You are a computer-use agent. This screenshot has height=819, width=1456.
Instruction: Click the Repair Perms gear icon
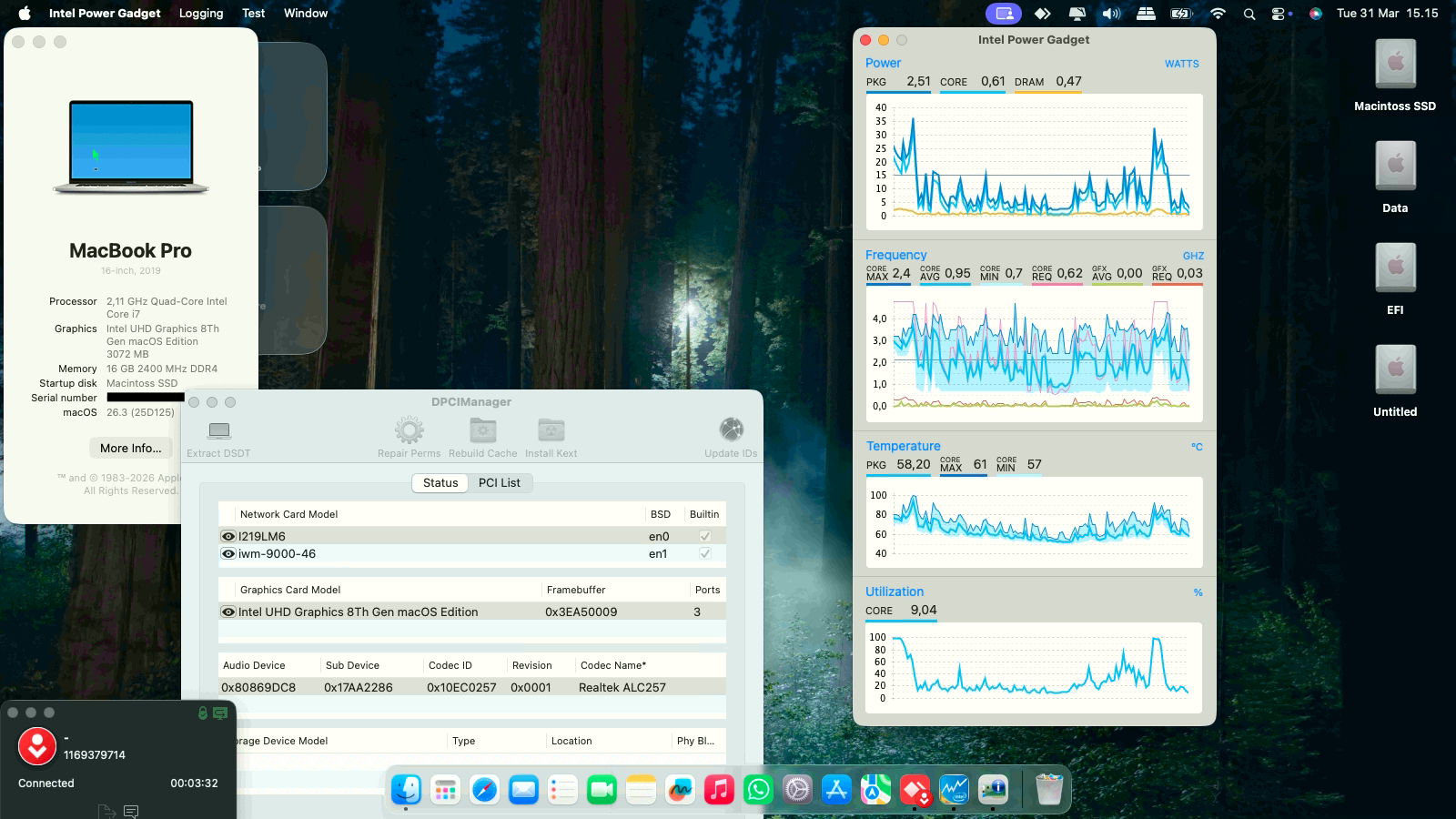(x=409, y=430)
